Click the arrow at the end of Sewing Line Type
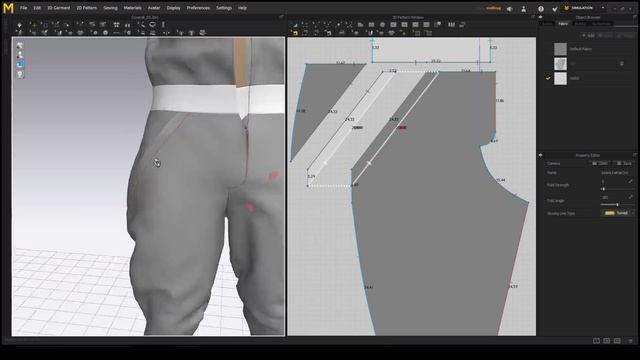This screenshot has width=640, height=360. tap(633, 213)
